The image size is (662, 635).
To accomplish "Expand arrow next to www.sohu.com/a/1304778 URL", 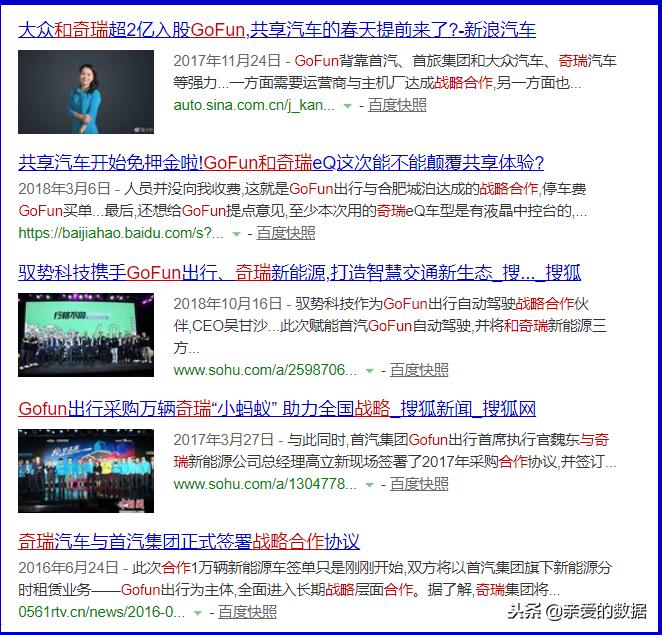I will 369,485.
